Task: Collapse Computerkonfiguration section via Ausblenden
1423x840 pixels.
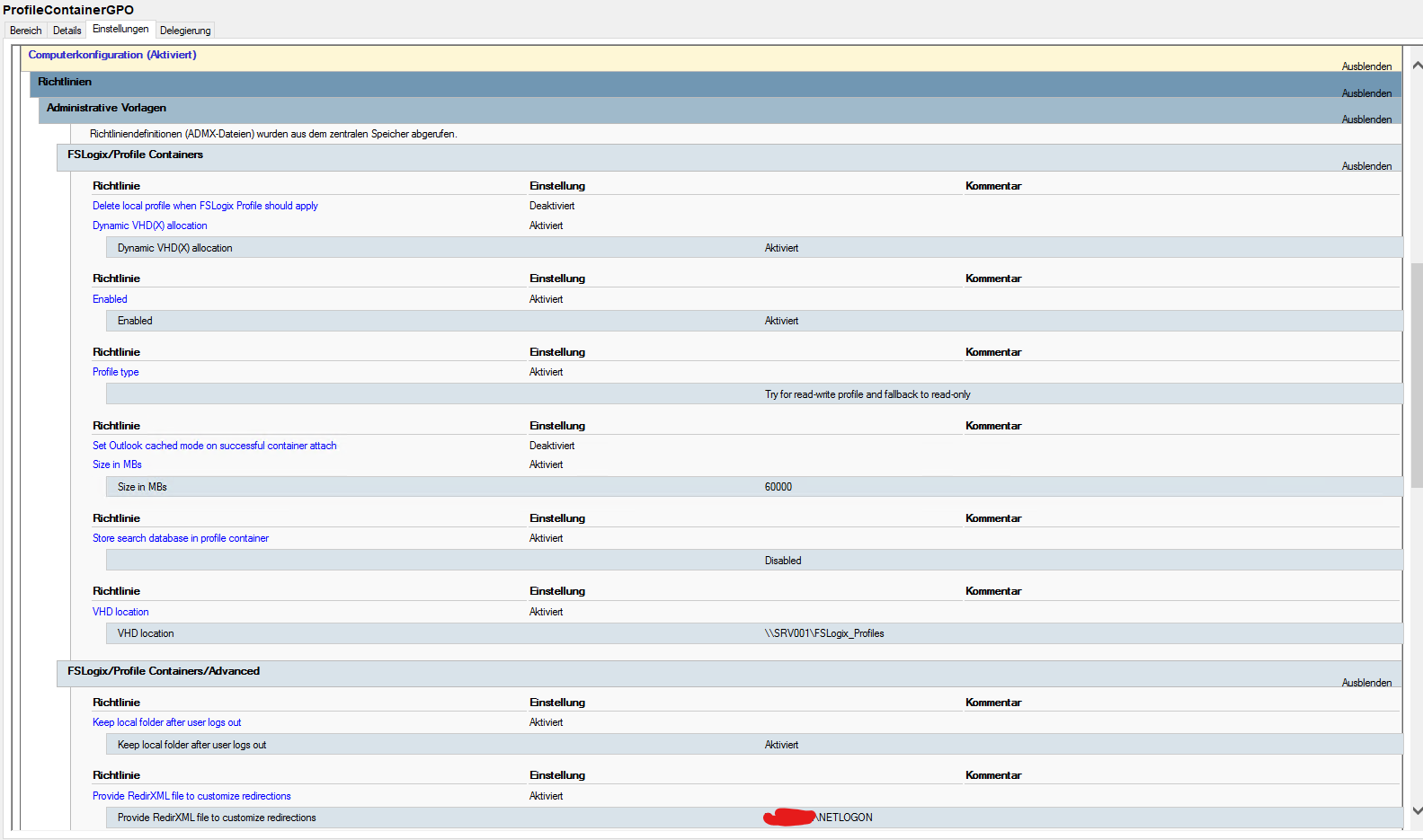Action: coord(1365,66)
